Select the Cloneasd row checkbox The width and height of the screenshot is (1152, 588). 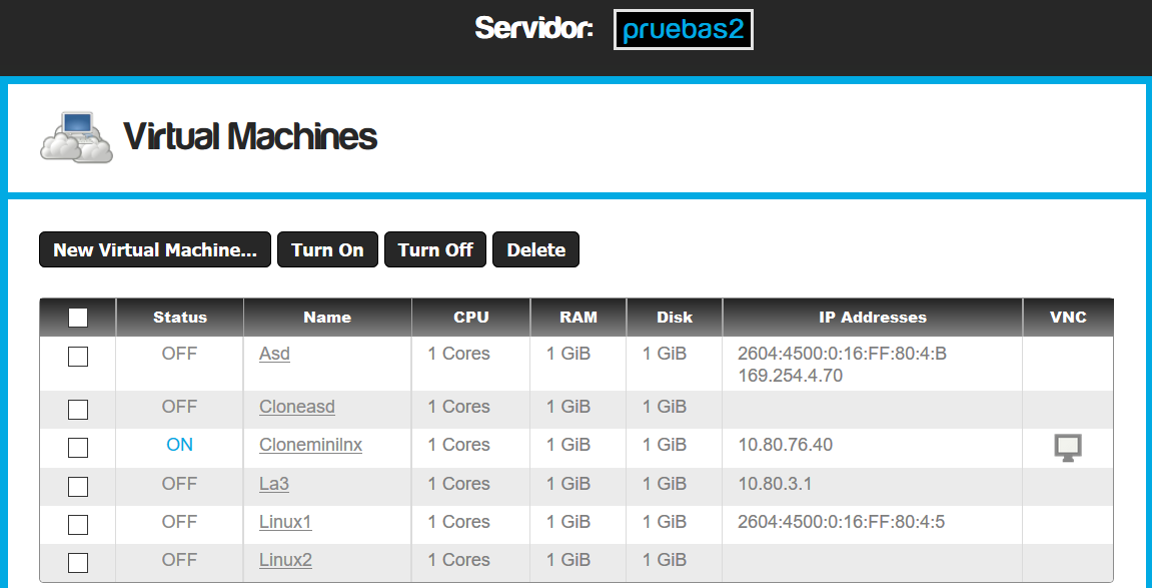tap(77, 409)
